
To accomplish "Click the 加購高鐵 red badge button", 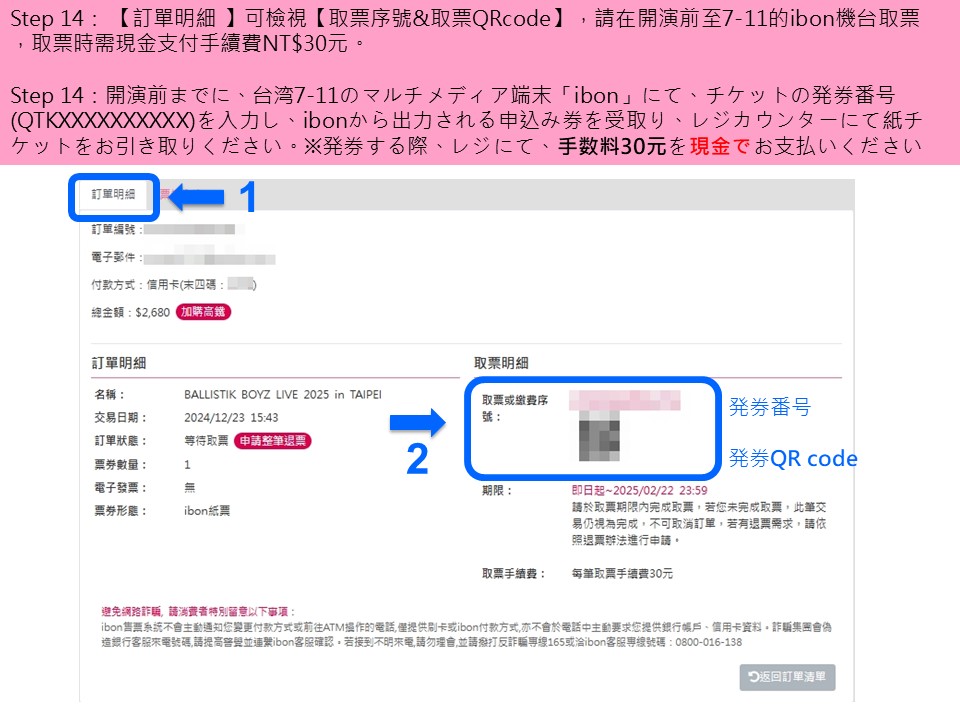I will point(203,312).
